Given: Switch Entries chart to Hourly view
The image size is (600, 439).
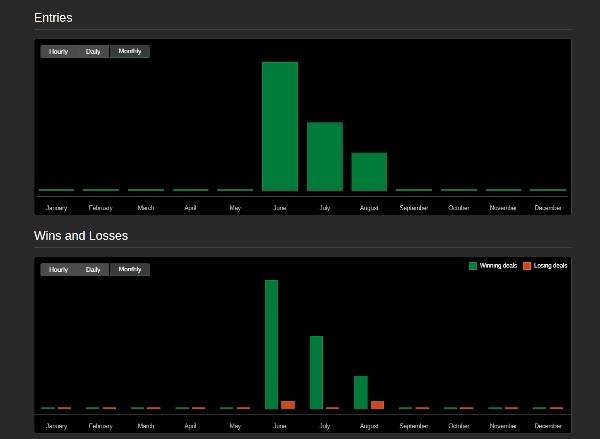Looking at the screenshot, I should tap(58, 51).
